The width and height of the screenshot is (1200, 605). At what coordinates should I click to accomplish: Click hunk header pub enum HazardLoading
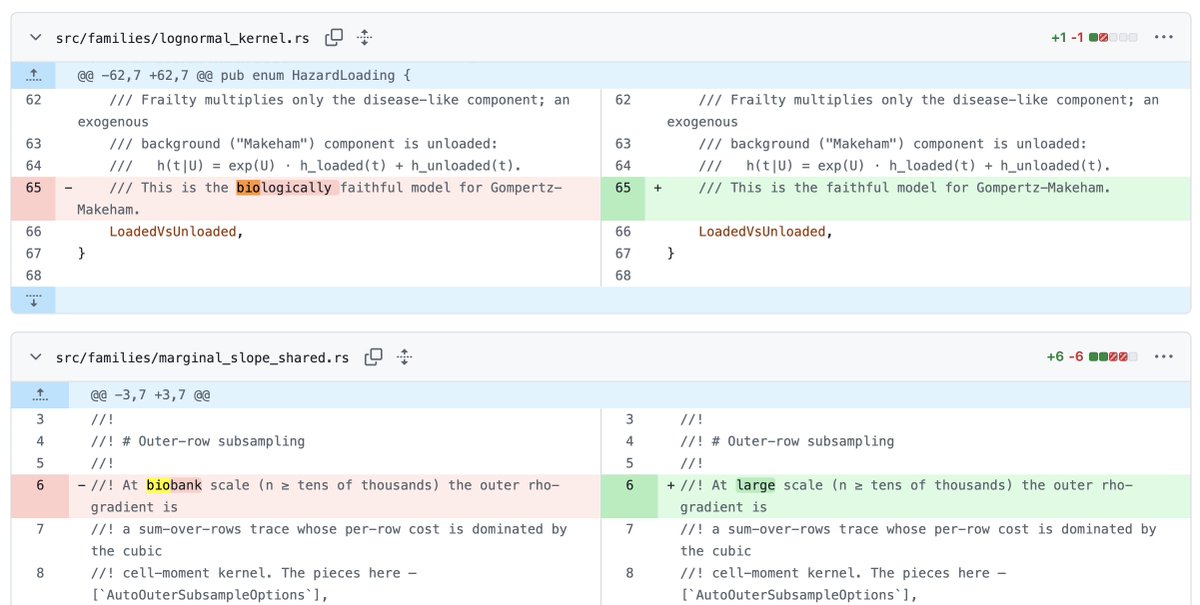click(x=244, y=75)
